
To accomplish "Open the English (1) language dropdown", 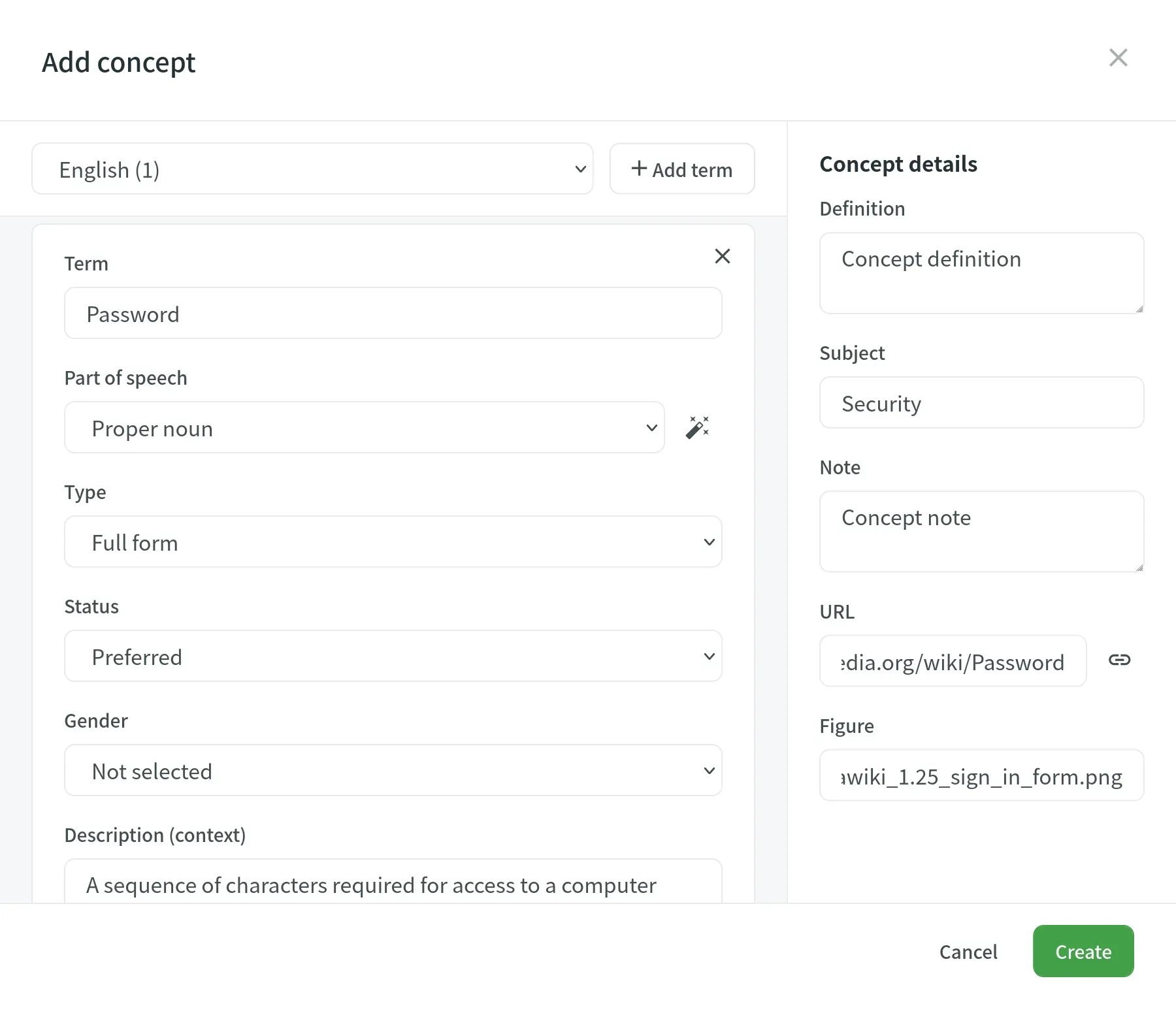I will pos(312,169).
